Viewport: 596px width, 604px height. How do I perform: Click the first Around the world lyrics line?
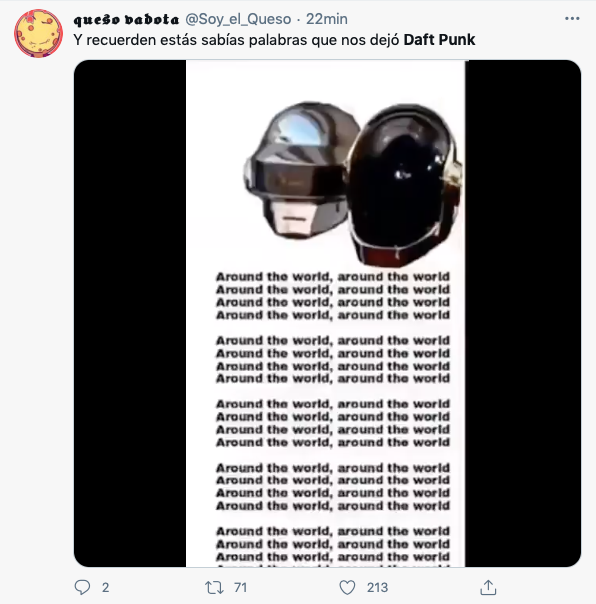pyautogui.click(x=333, y=277)
